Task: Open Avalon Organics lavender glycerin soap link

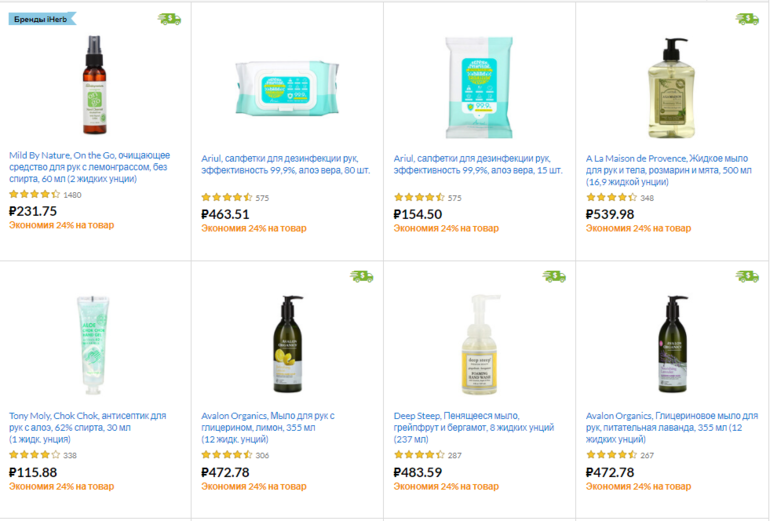Action: (672, 427)
